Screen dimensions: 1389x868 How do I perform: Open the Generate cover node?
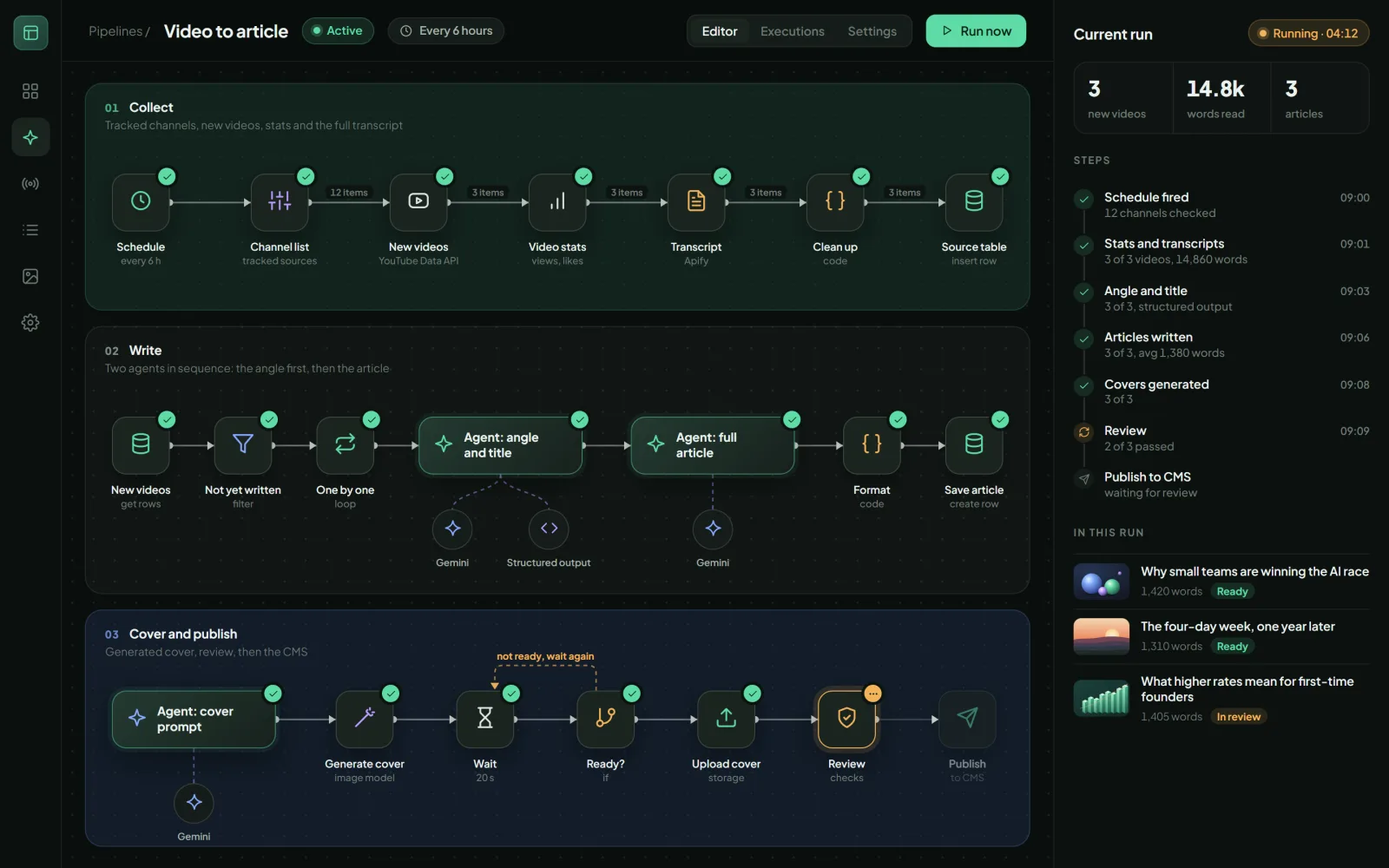pyautogui.click(x=365, y=719)
